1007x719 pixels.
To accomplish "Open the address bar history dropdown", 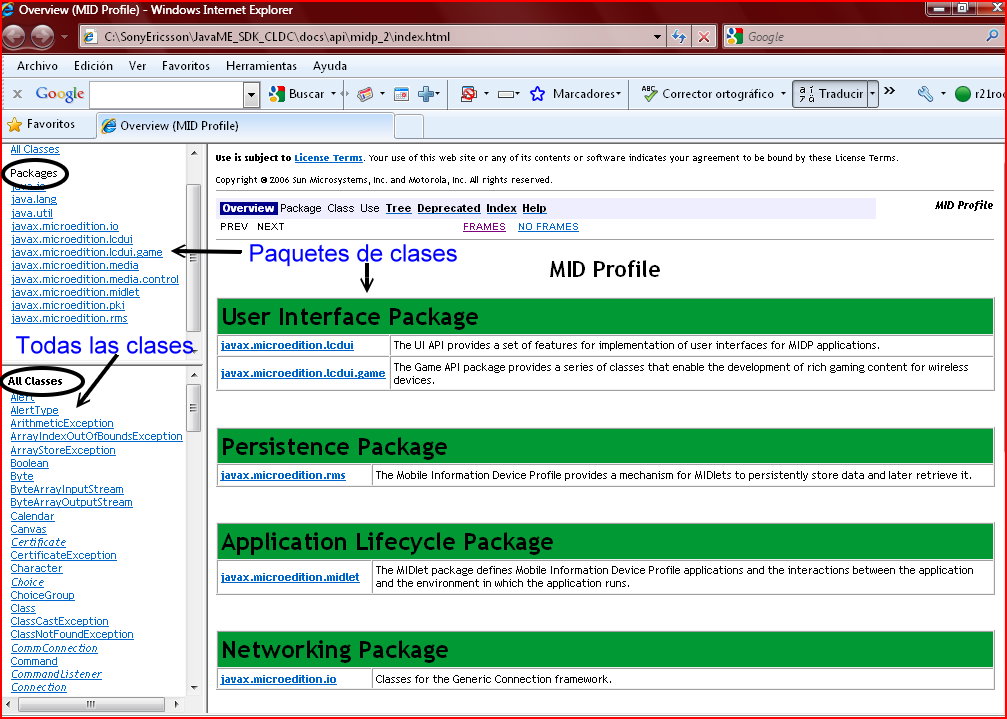I will tap(657, 37).
